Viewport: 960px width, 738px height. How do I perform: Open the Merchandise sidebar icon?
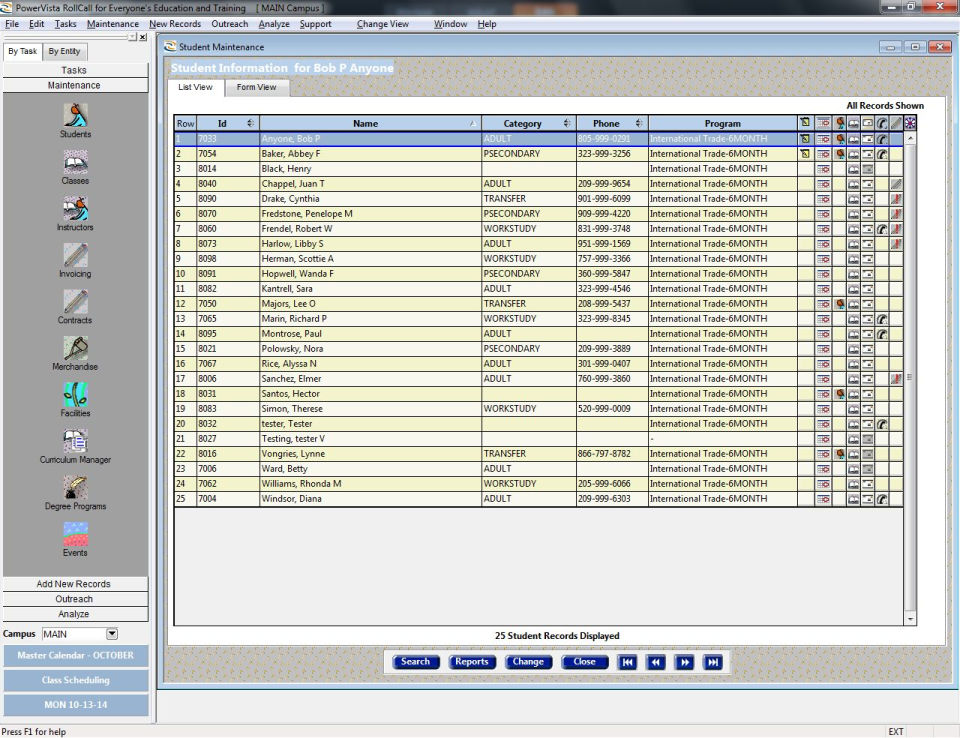pyautogui.click(x=75, y=348)
